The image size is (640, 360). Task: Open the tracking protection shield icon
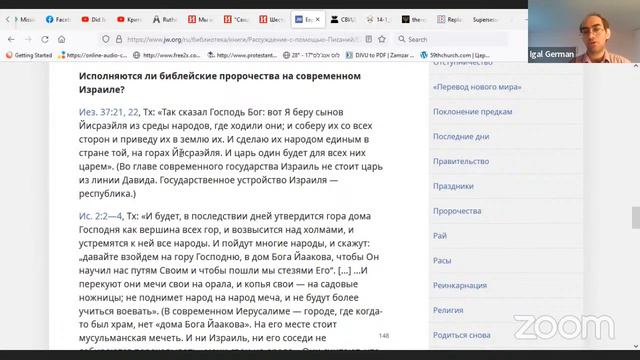coord(106,39)
